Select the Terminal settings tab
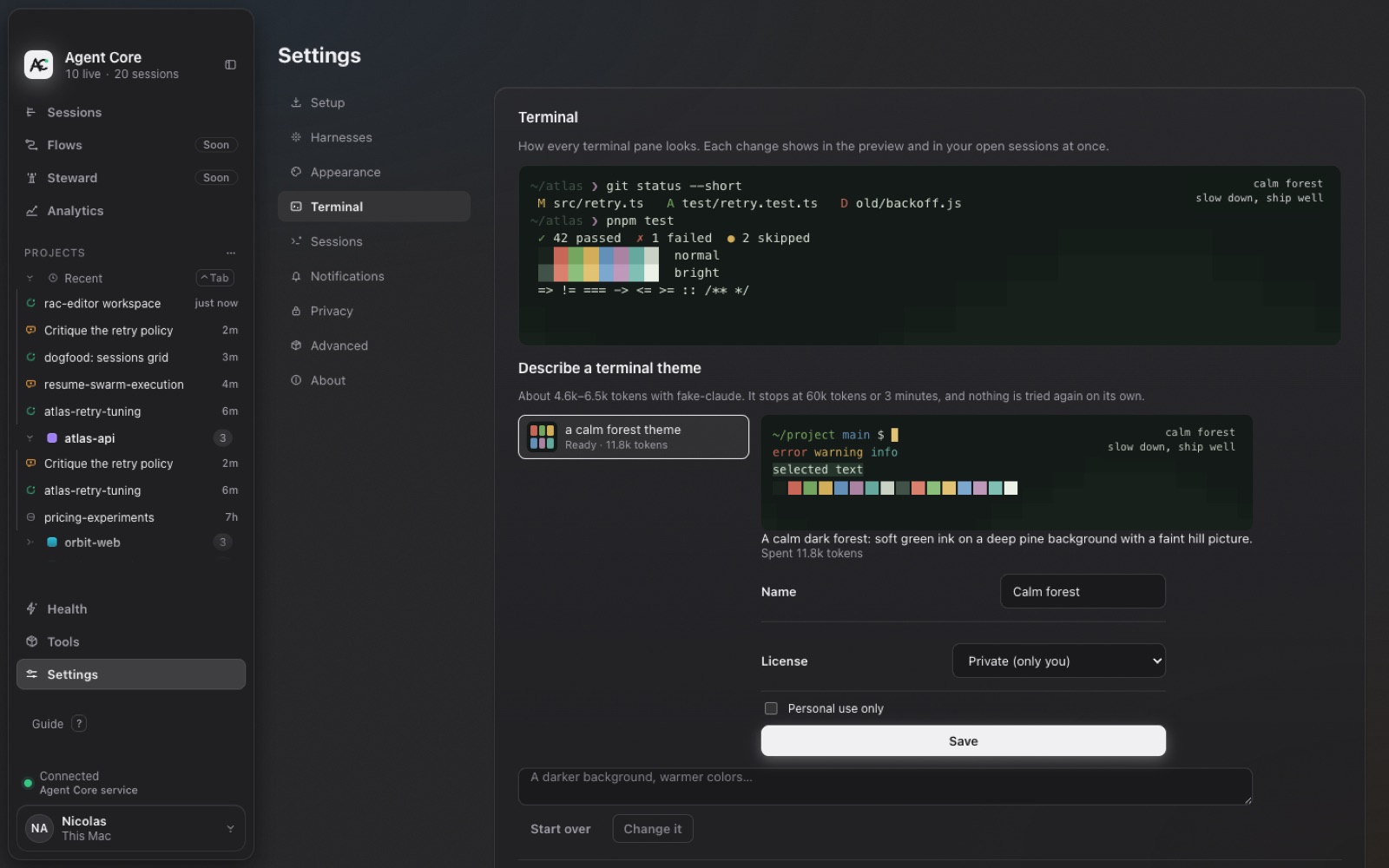 pos(373,207)
